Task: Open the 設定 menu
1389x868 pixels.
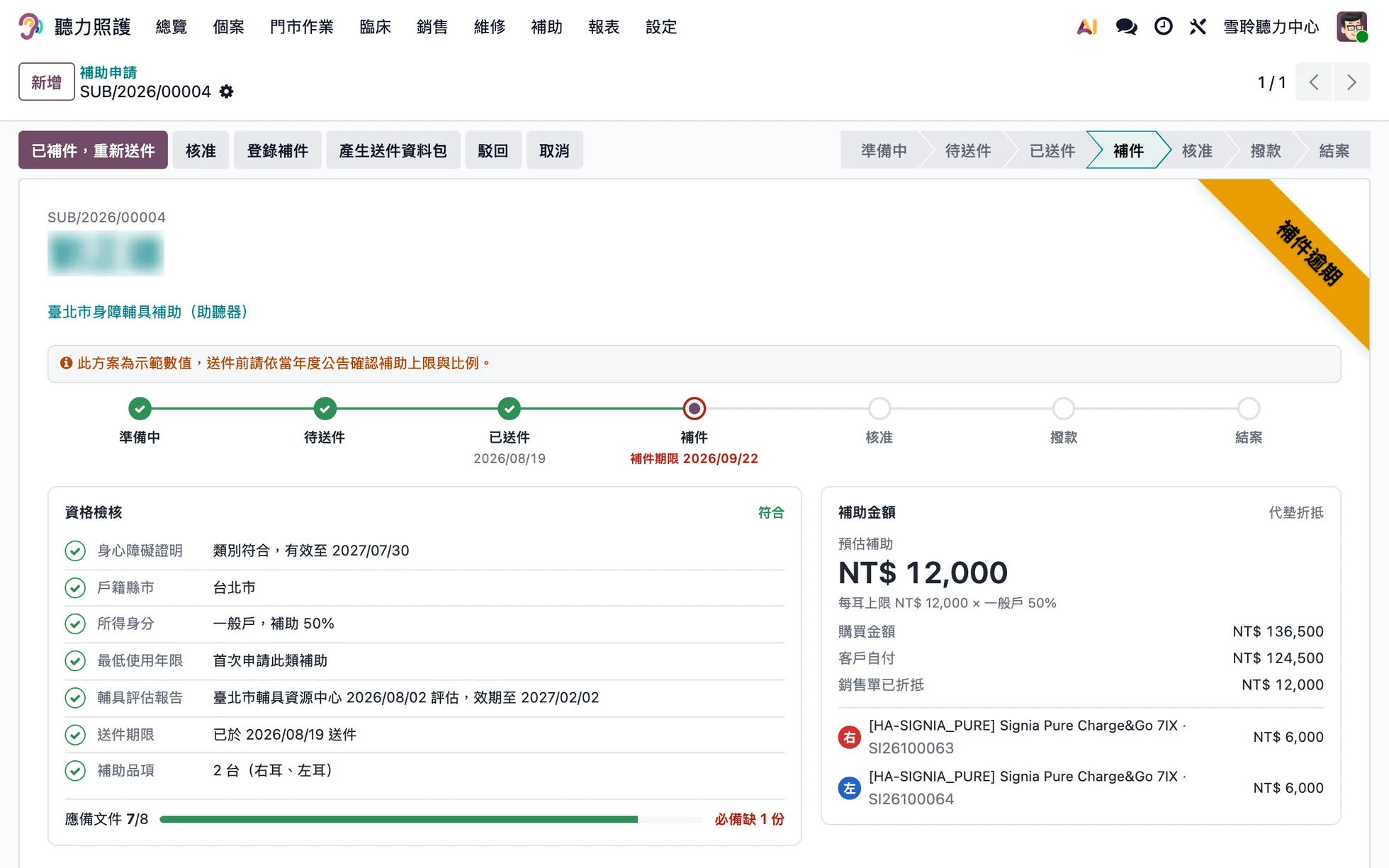Action: point(661,27)
